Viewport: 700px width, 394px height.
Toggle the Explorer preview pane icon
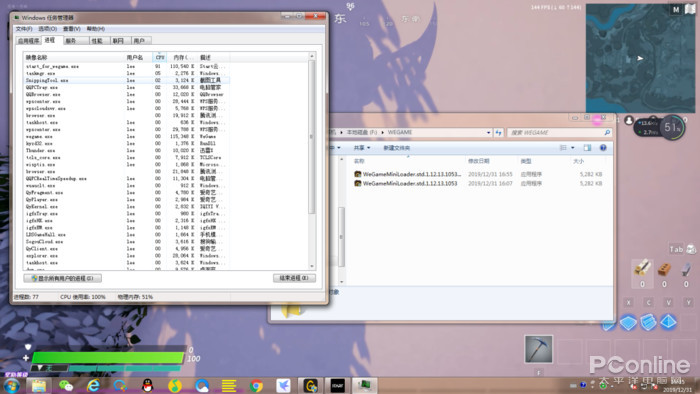pos(587,148)
